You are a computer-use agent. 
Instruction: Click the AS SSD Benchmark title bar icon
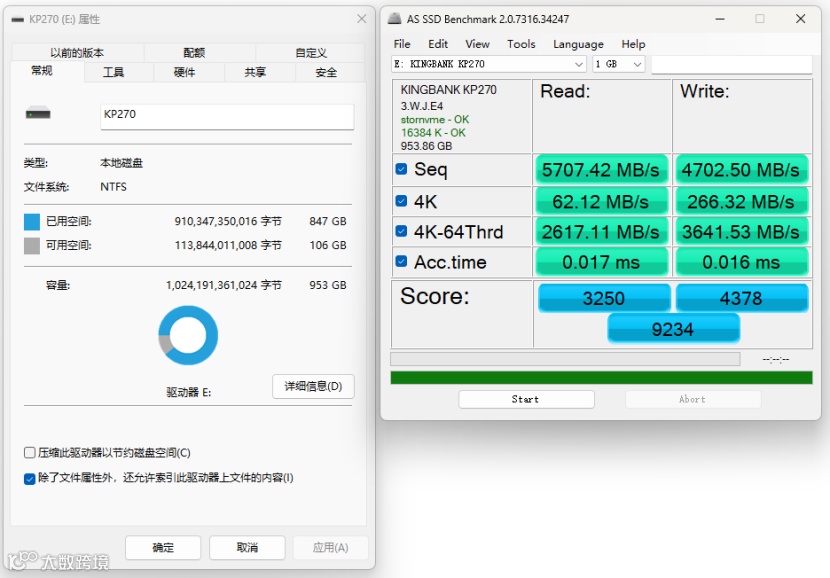click(394, 19)
